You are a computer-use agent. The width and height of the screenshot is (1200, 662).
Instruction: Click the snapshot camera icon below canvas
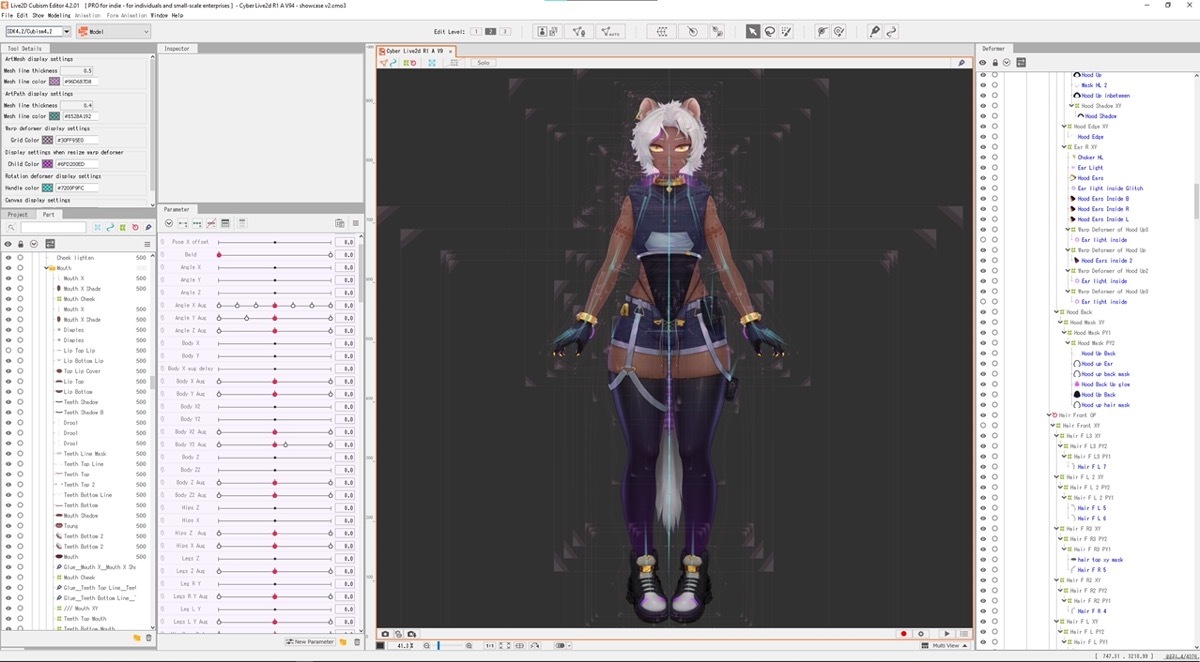coord(385,634)
